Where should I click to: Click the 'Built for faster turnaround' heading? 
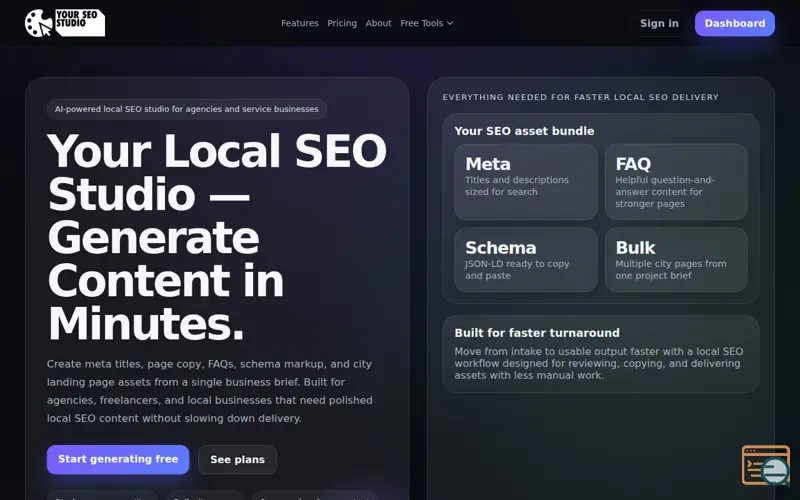coord(537,333)
